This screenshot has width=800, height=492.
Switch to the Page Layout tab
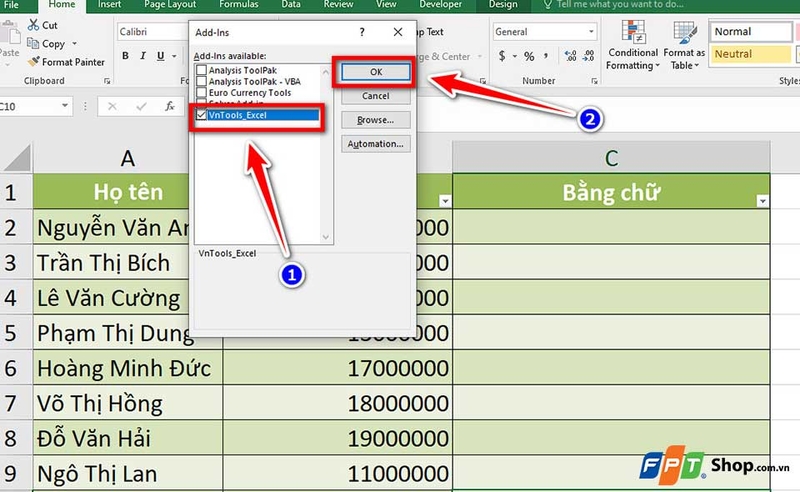(170, 4)
